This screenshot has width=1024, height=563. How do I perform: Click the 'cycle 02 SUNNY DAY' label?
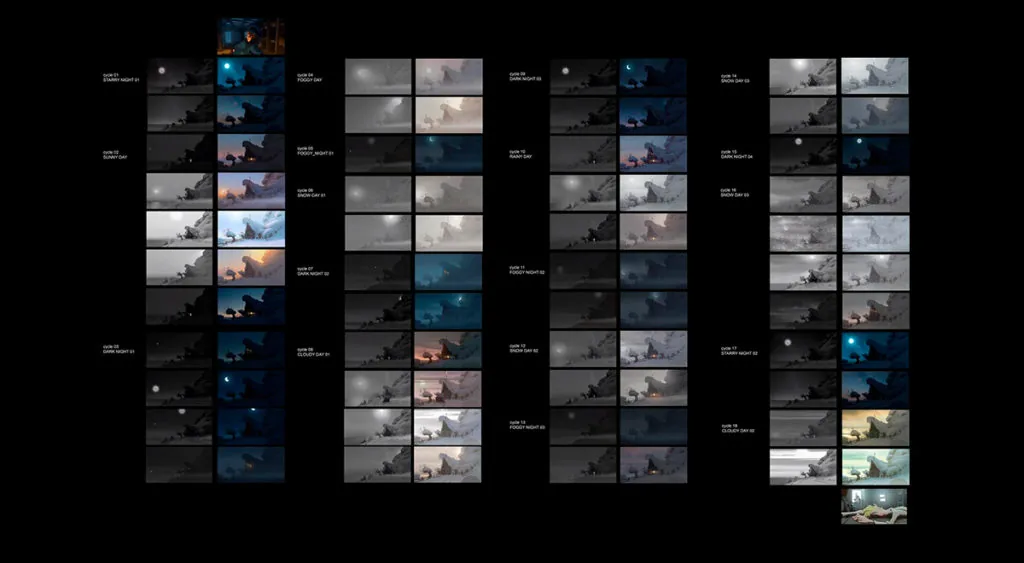(115, 155)
